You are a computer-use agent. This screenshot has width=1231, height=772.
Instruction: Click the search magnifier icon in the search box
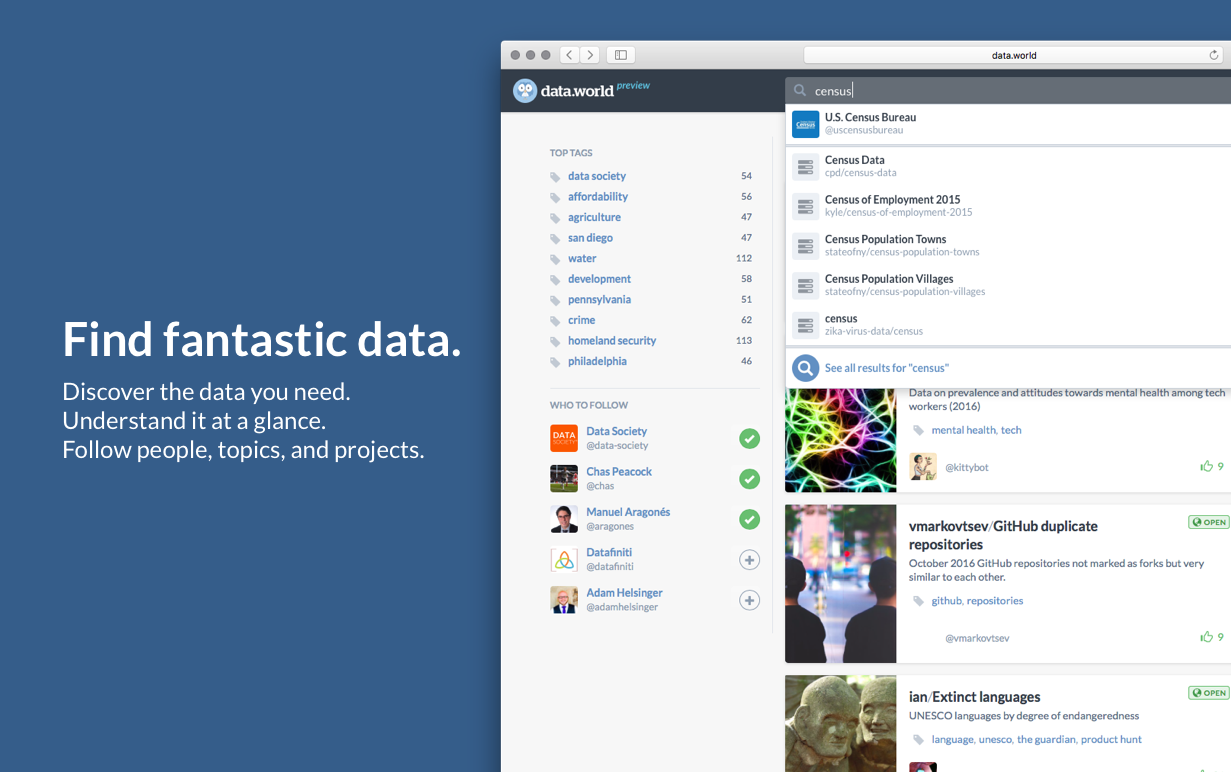[x=800, y=91]
